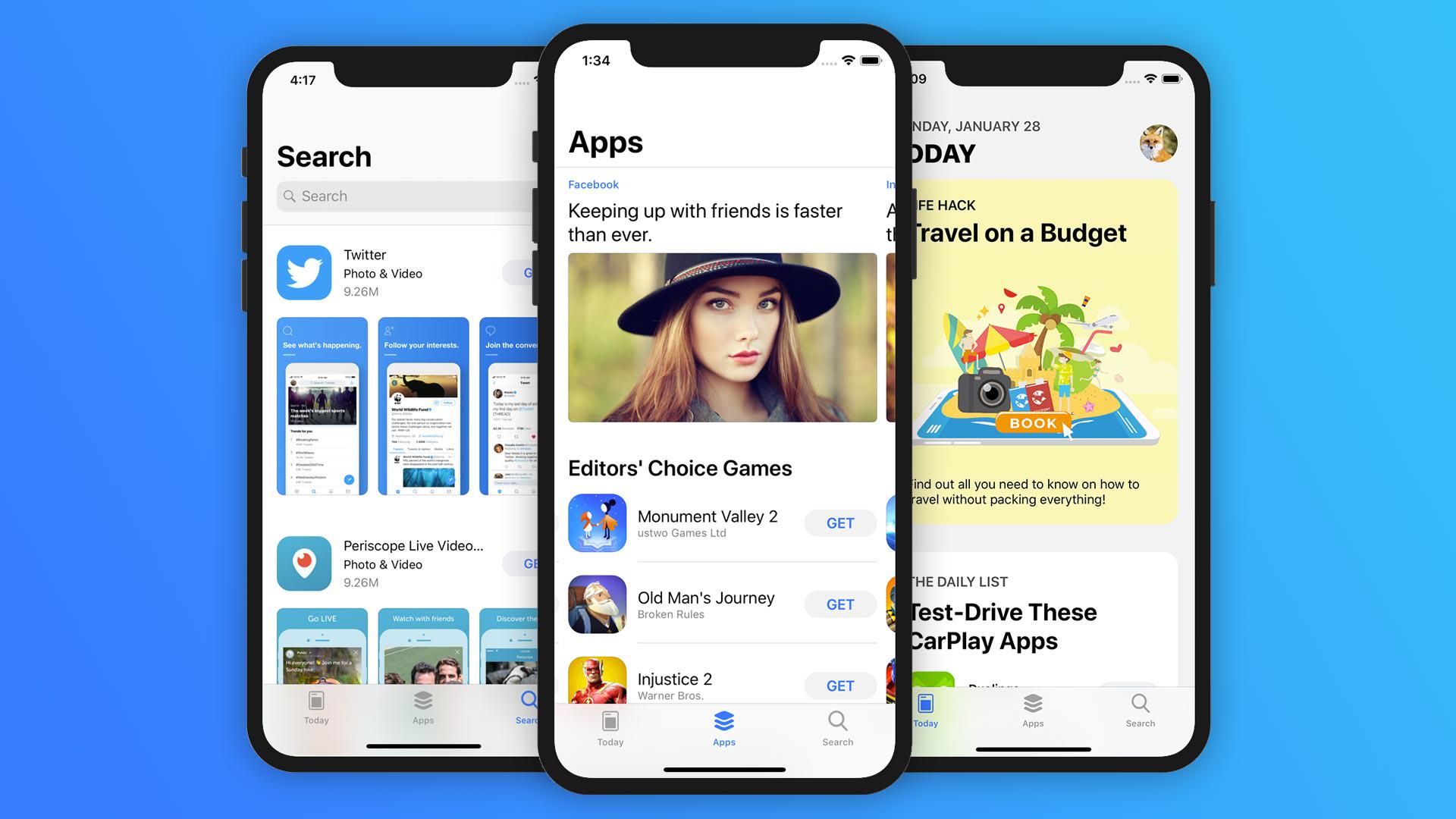This screenshot has height=819, width=1456.
Task: Tap GET button for Monument Valley 2
Action: 842,520
